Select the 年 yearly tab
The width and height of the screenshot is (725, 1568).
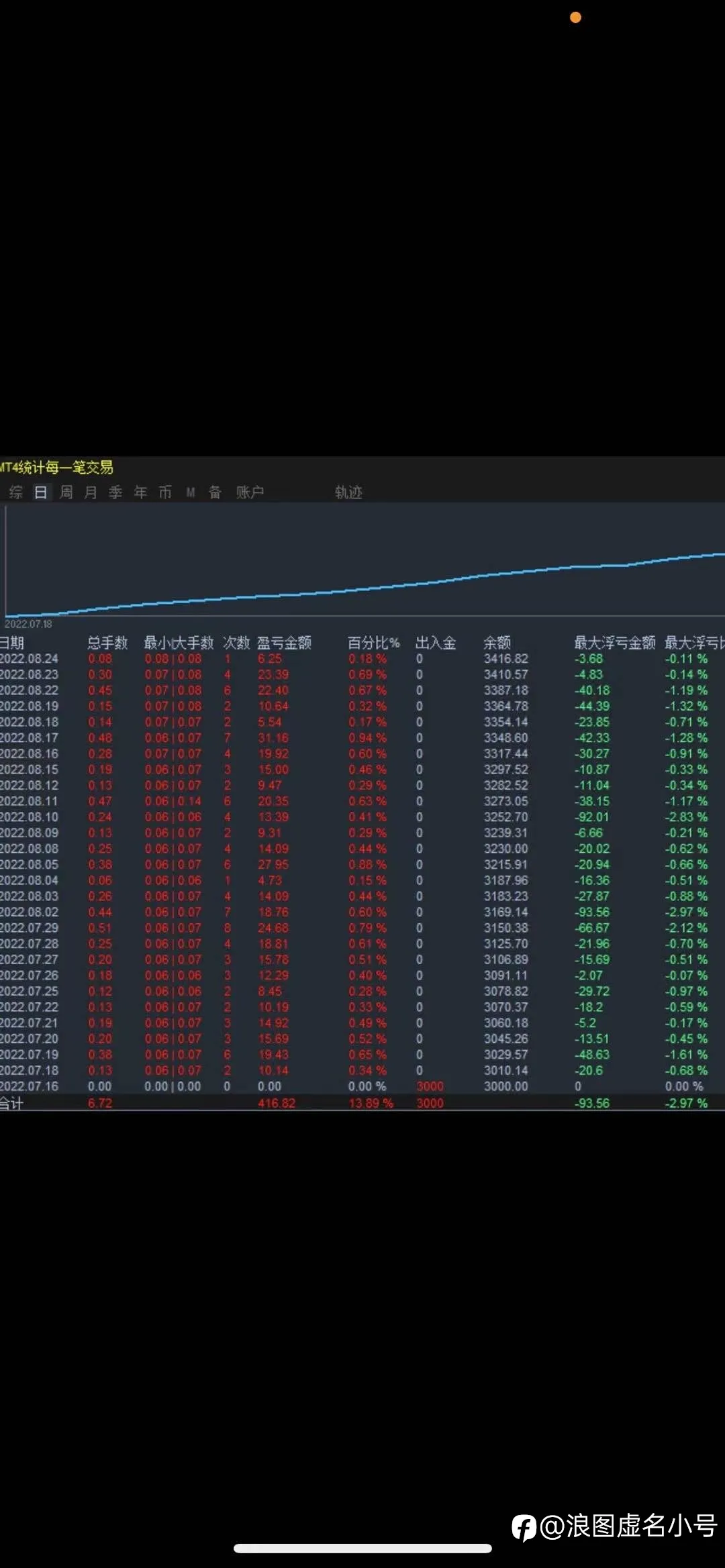tap(140, 492)
